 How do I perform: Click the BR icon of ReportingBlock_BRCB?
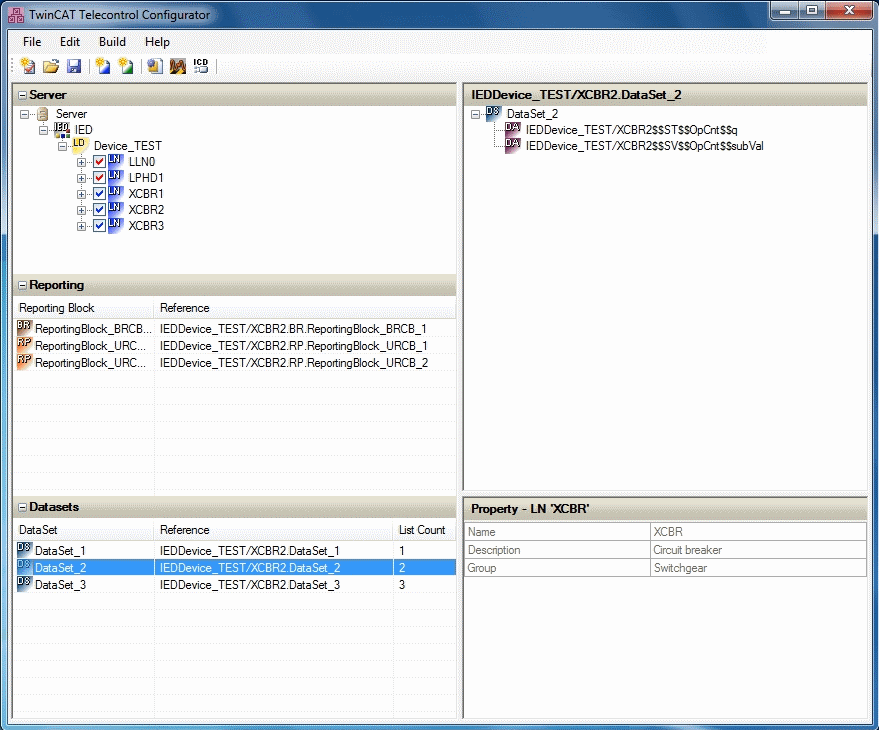click(24, 327)
